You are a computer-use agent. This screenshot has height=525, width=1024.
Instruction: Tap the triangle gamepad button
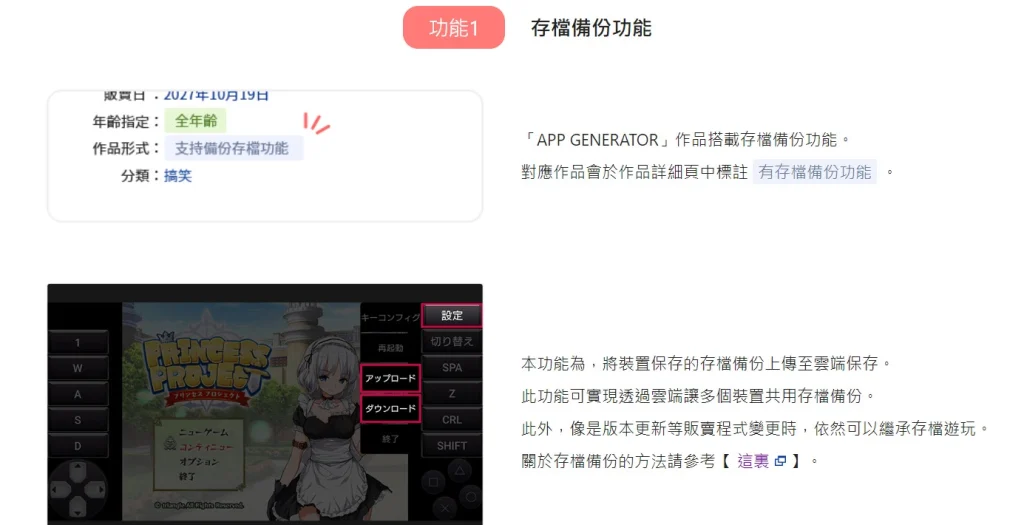point(459,470)
